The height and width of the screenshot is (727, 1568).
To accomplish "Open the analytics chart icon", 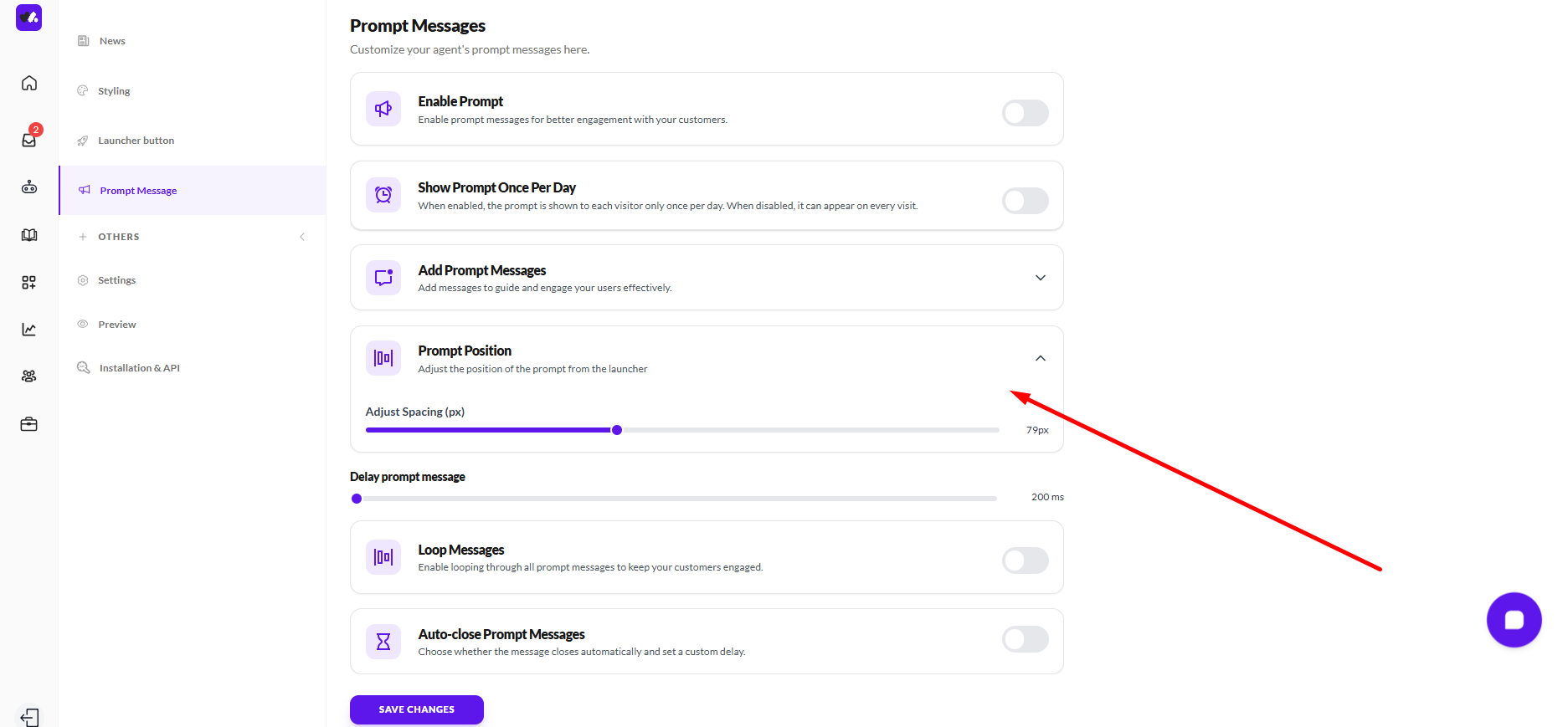I will 29,330.
